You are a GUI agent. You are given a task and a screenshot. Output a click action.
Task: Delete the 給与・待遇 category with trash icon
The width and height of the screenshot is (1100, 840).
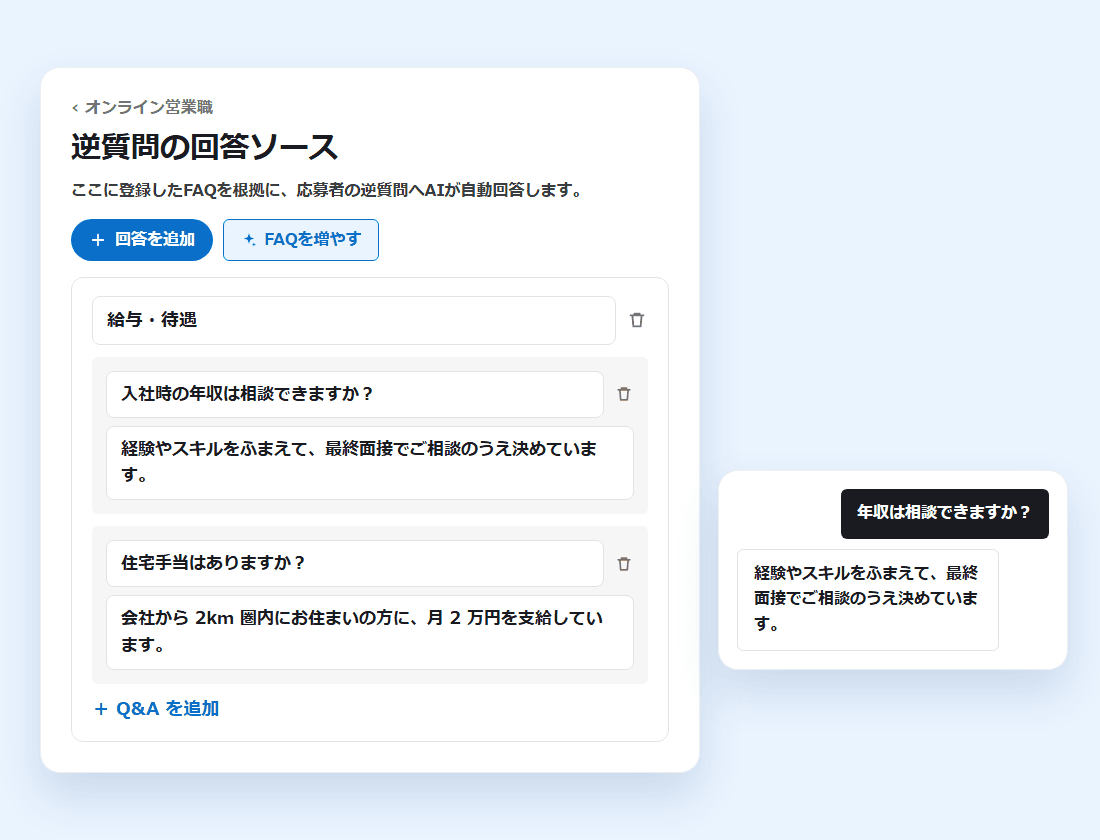click(x=636, y=320)
